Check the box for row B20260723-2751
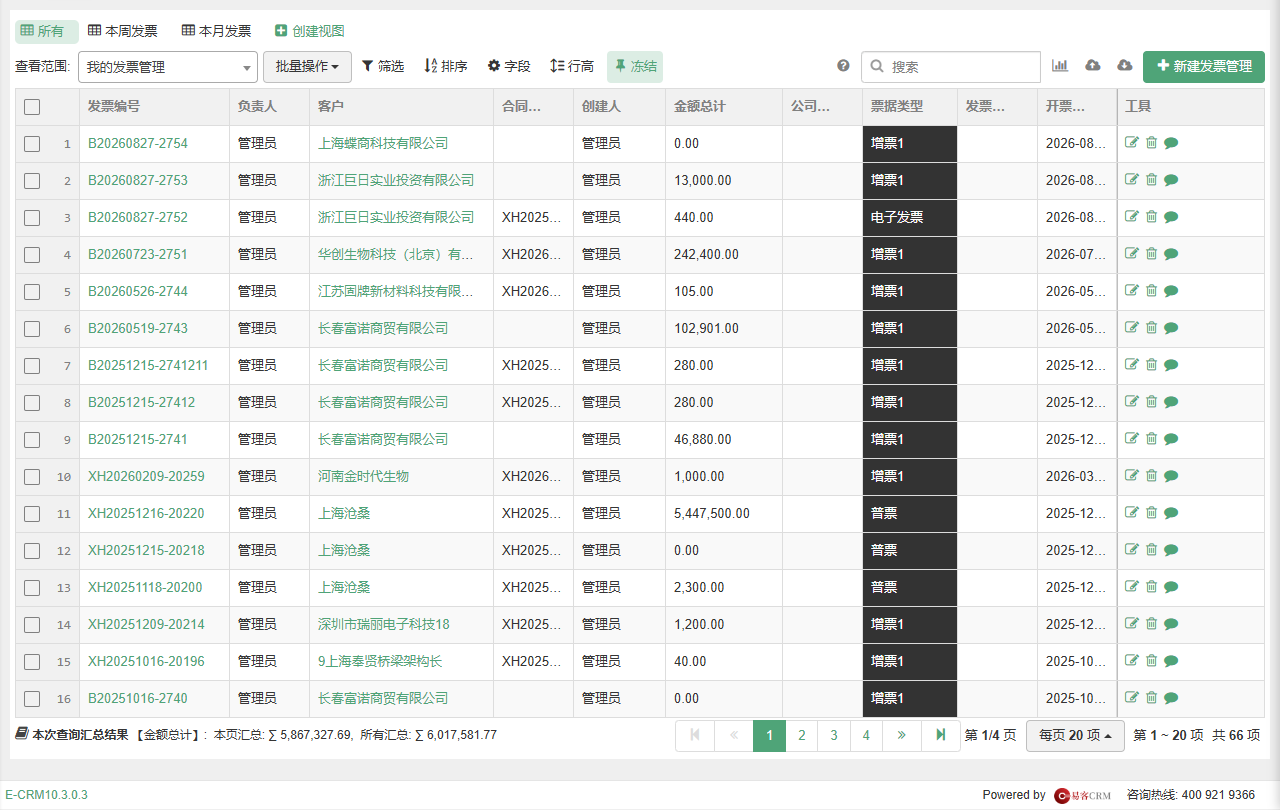Screen dimensions: 1280x810 click(x=32, y=255)
